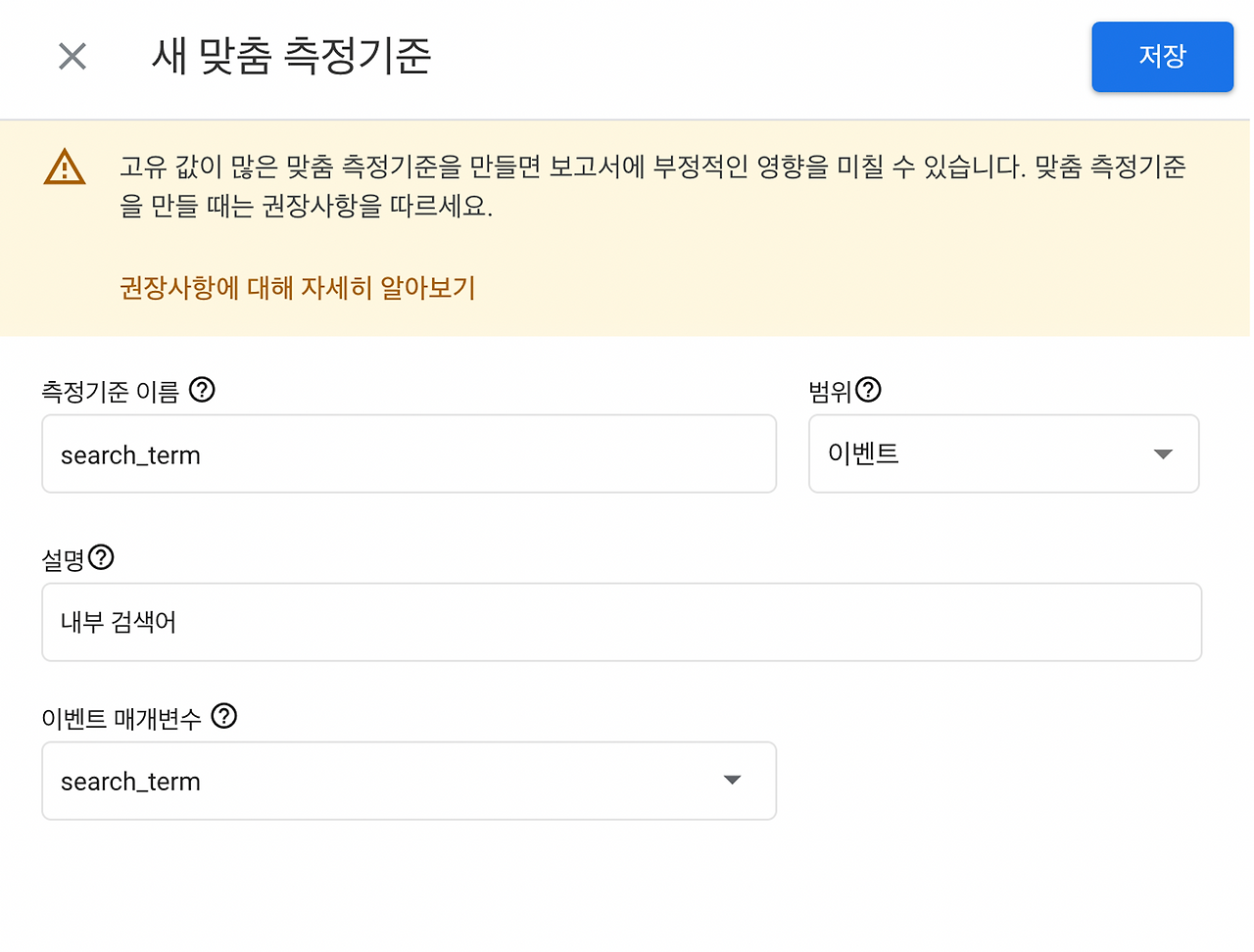
Task: Click the 이벤트 매개변수 label text
Action: point(121,718)
